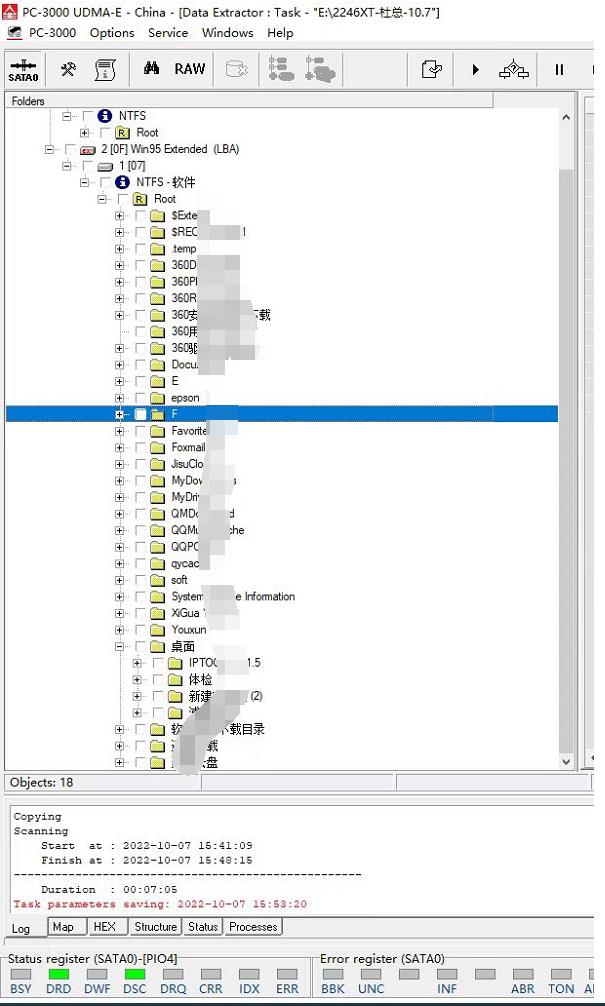
Task: Click the SATA0 port icon
Action: pyautogui.click(x=23, y=69)
